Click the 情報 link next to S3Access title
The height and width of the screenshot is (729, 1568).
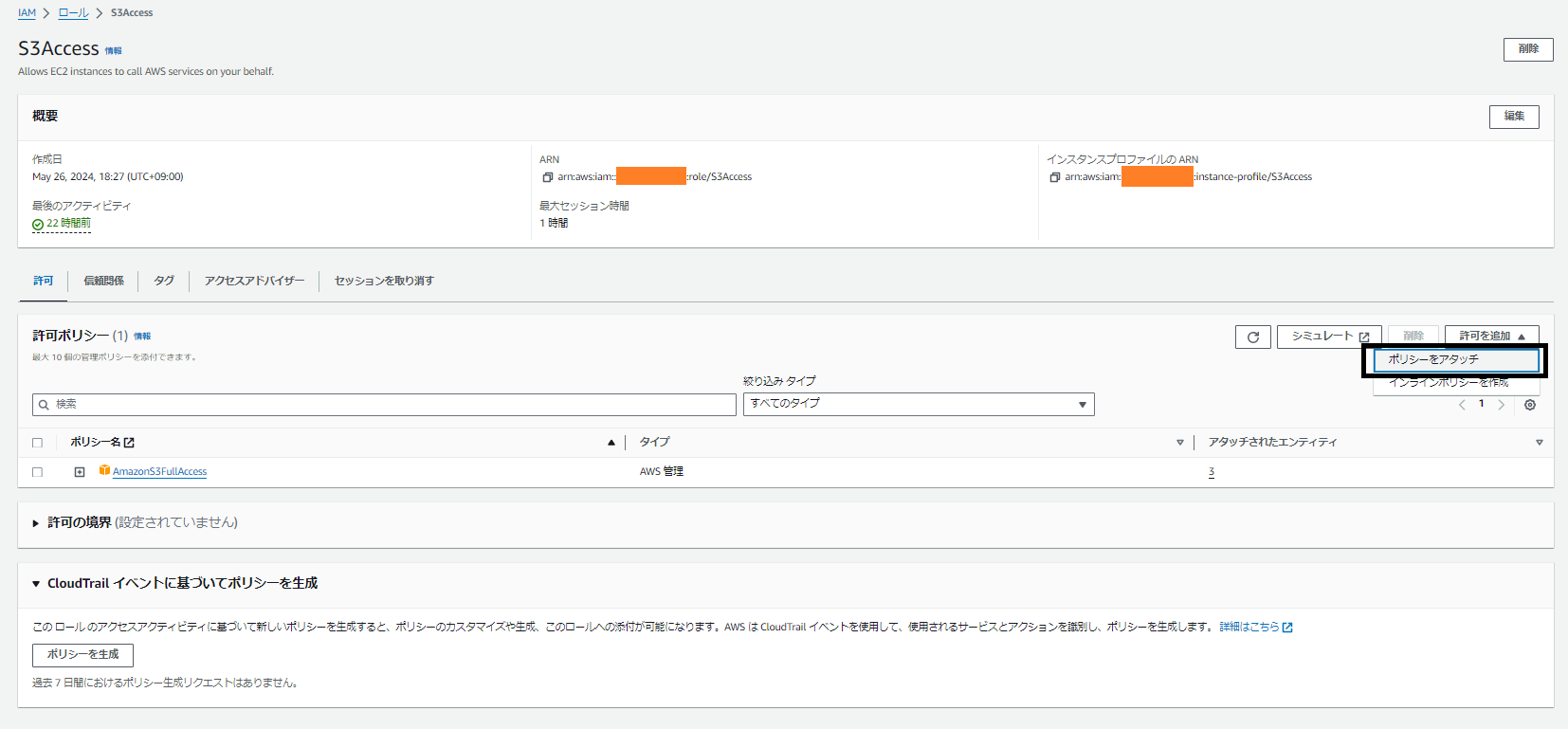(113, 51)
